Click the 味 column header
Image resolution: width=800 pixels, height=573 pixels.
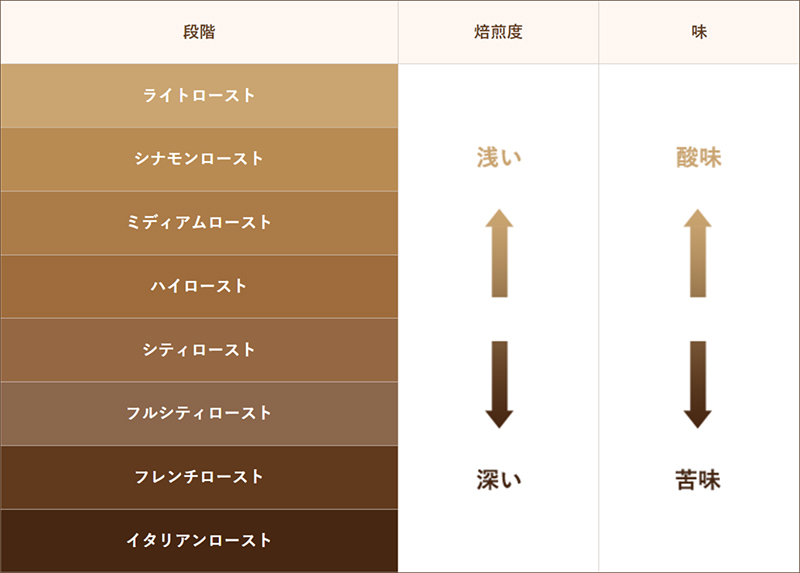[x=699, y=32]
